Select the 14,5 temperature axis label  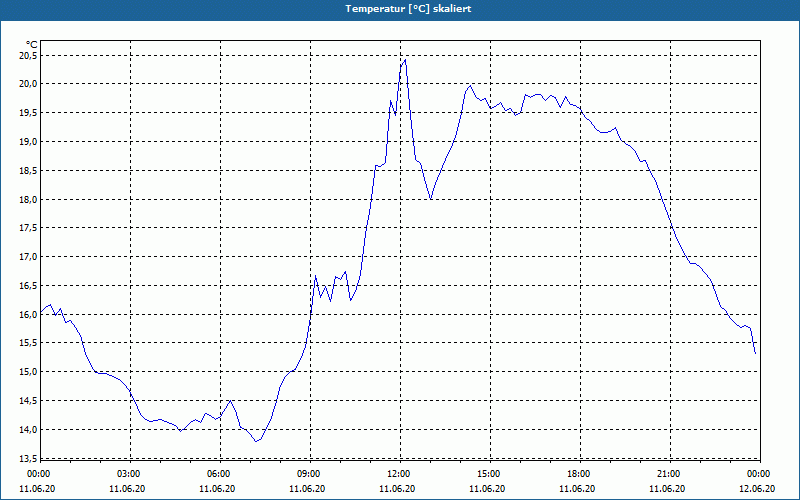coord(28,401)
